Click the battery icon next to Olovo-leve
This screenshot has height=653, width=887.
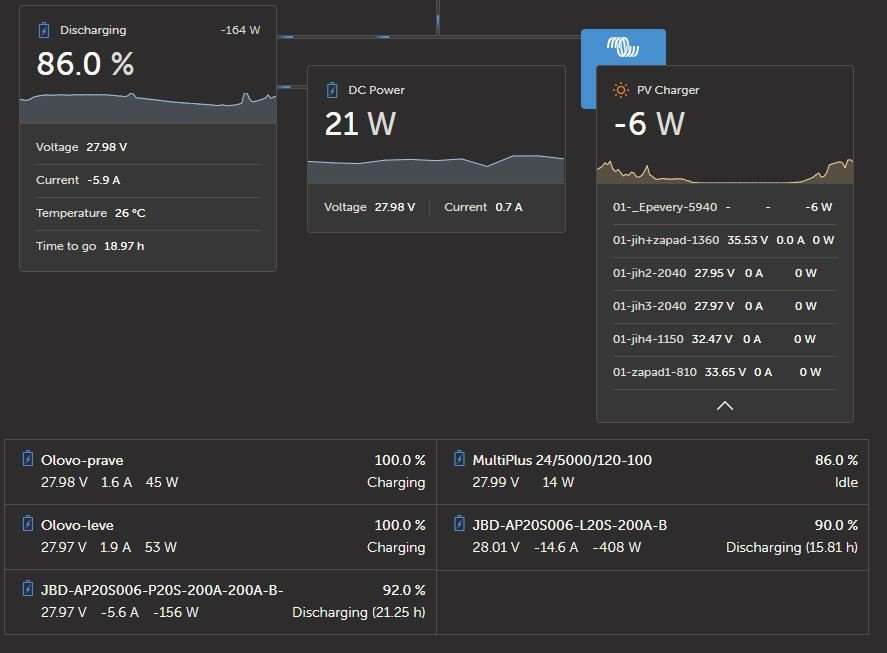click(27, 523)
